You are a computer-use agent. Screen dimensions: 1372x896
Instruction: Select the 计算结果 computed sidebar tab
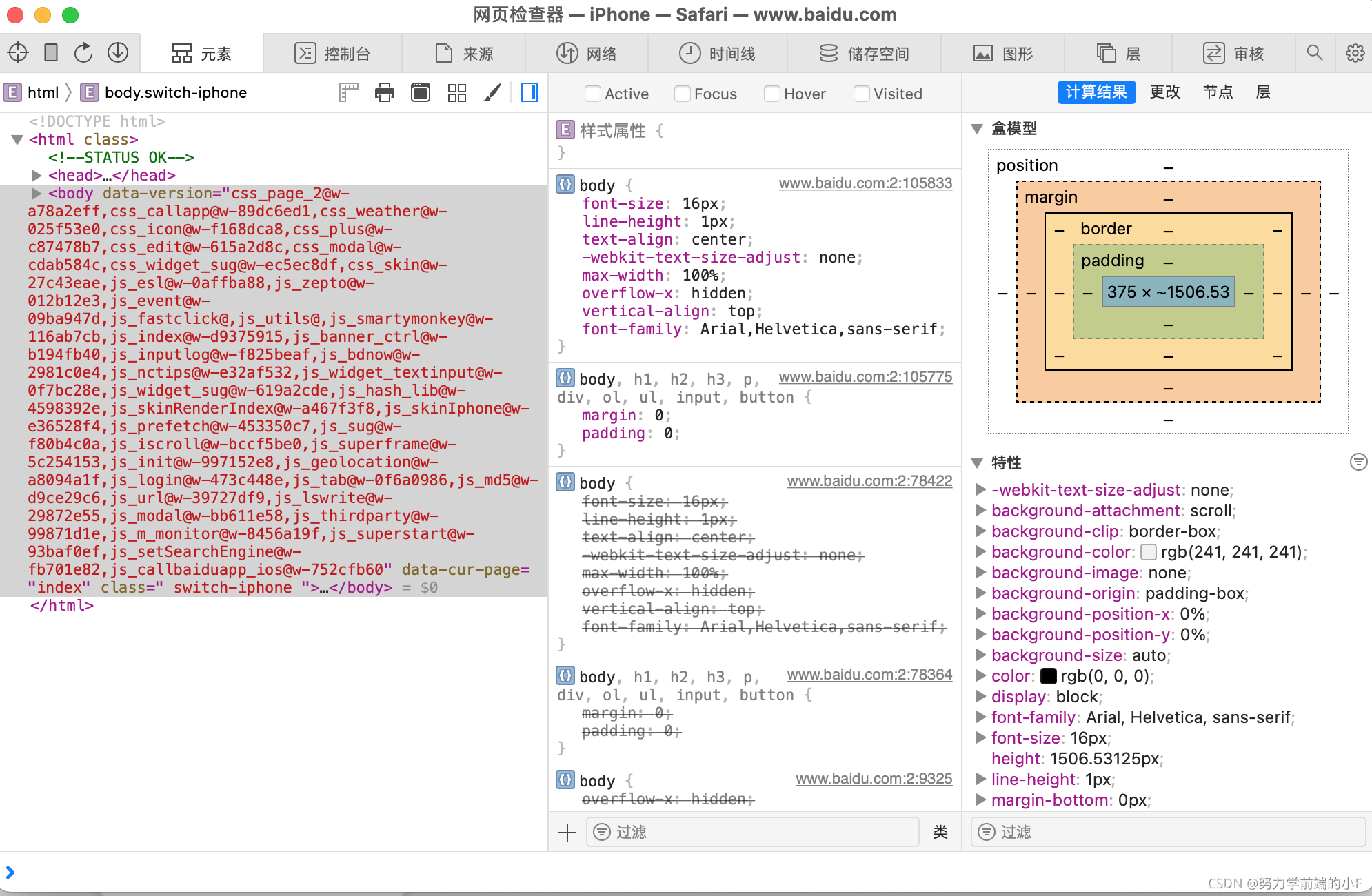click(1096, 92)
